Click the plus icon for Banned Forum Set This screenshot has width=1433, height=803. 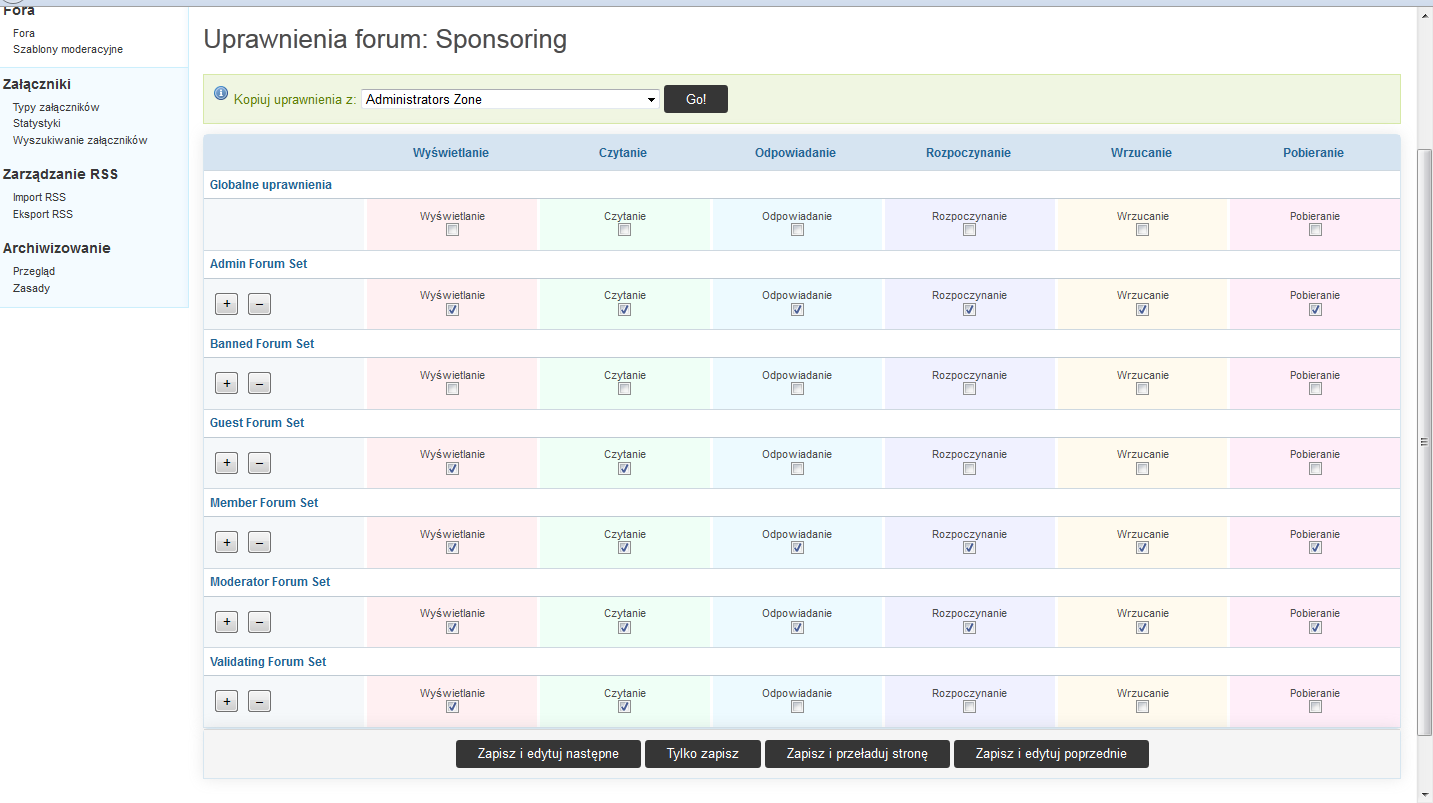[x=227, y=383]
